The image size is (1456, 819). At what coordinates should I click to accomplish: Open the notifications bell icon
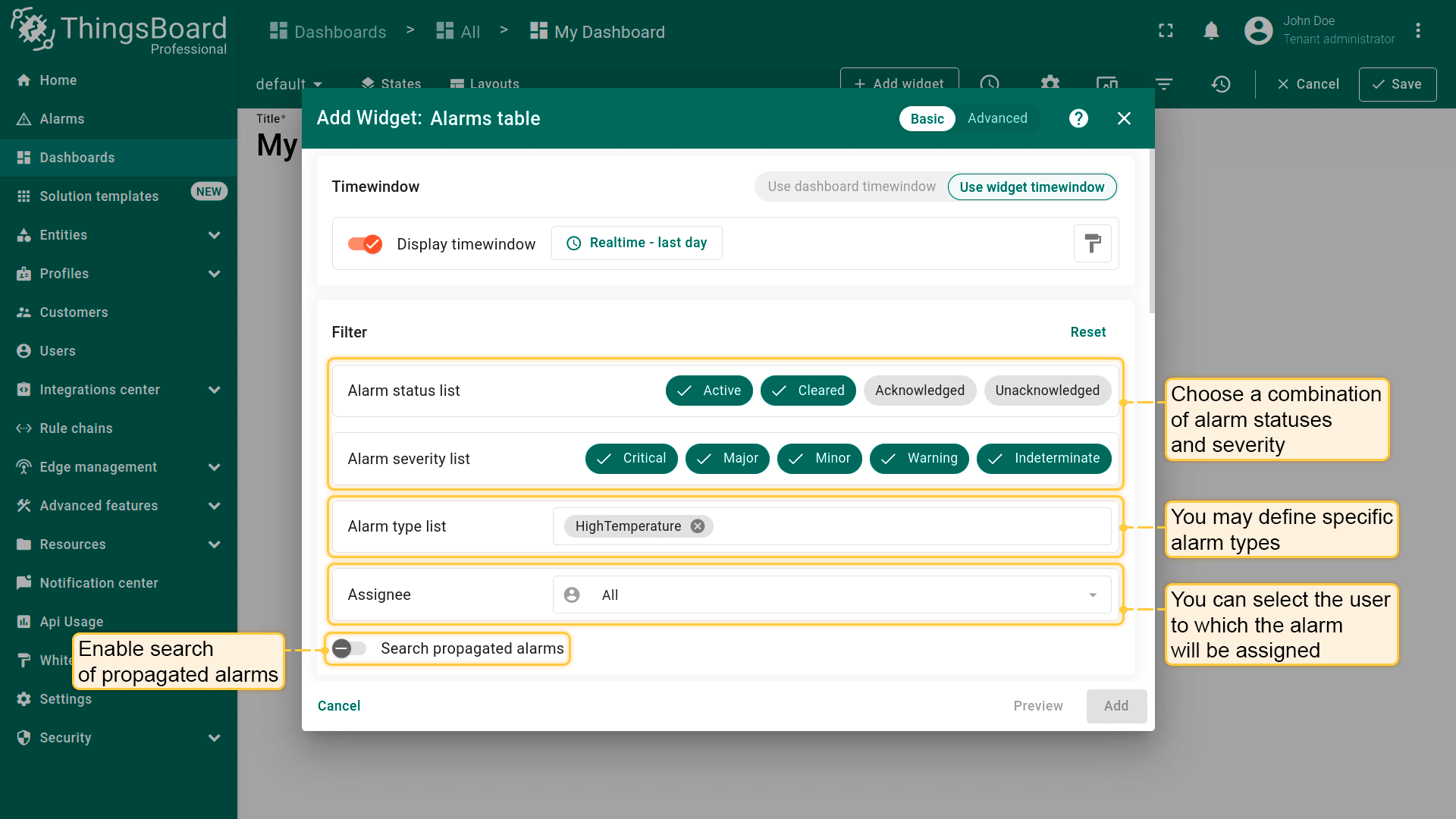tap(1211, 31)
